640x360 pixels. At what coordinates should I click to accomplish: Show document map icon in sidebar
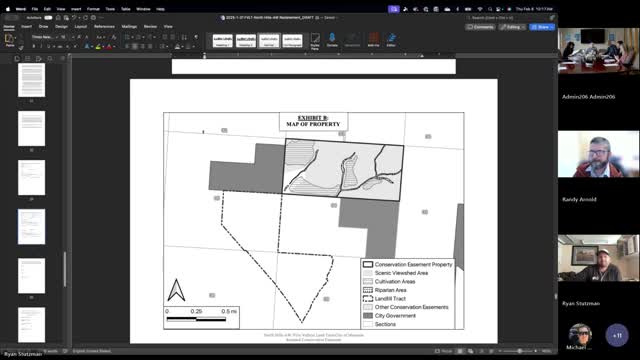pos(28,59)
